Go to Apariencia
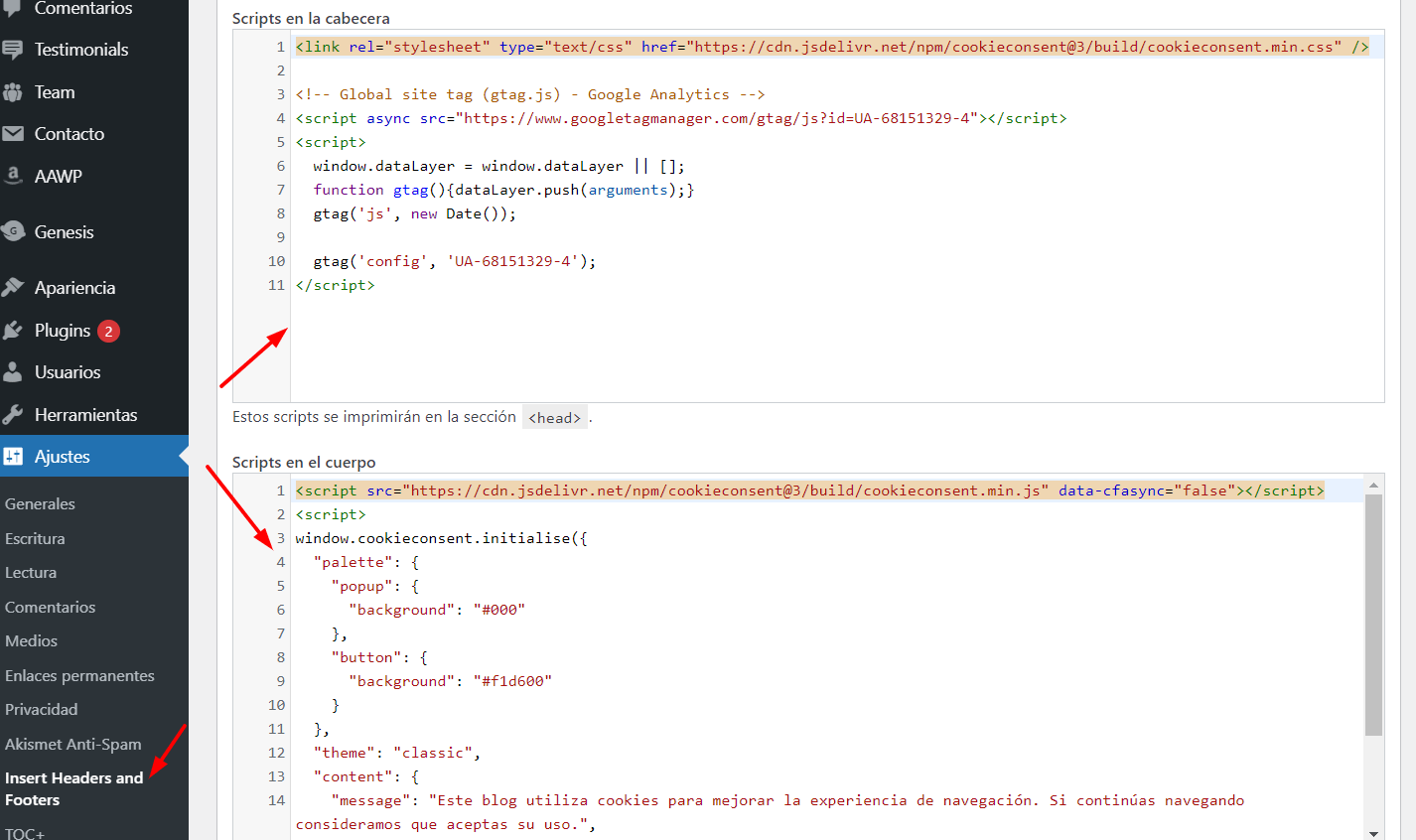Image resolution: width=1416 pixels, height=840 pixels. coord(75,288)
